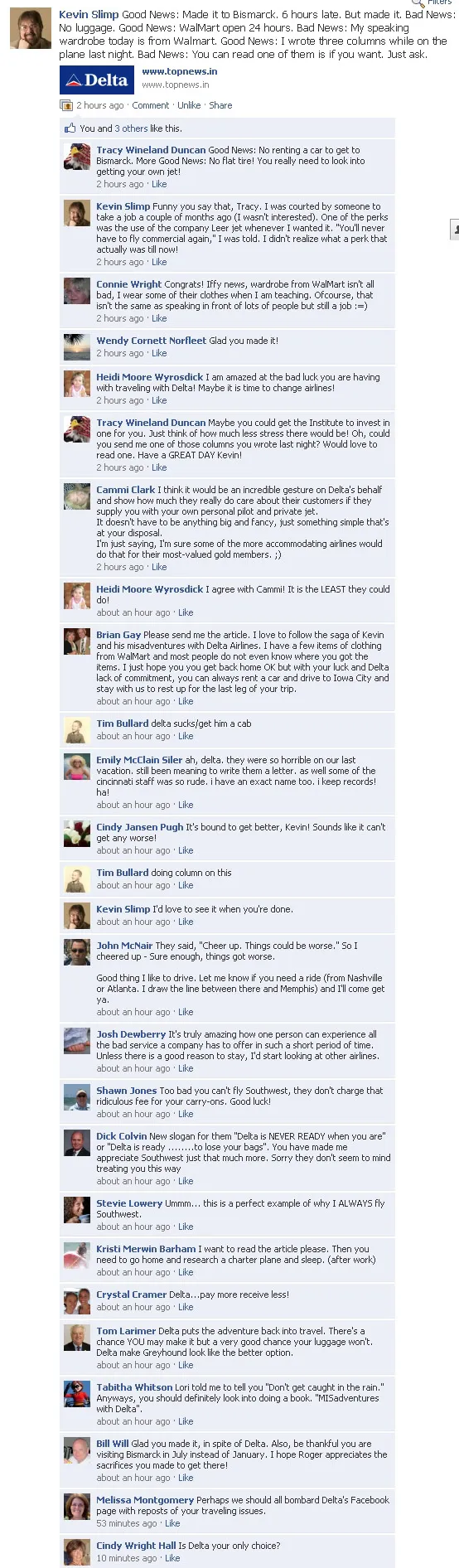The image size is (459, 1568).
Task: View the 3 others who like this
Action: (x=131, y=128)
